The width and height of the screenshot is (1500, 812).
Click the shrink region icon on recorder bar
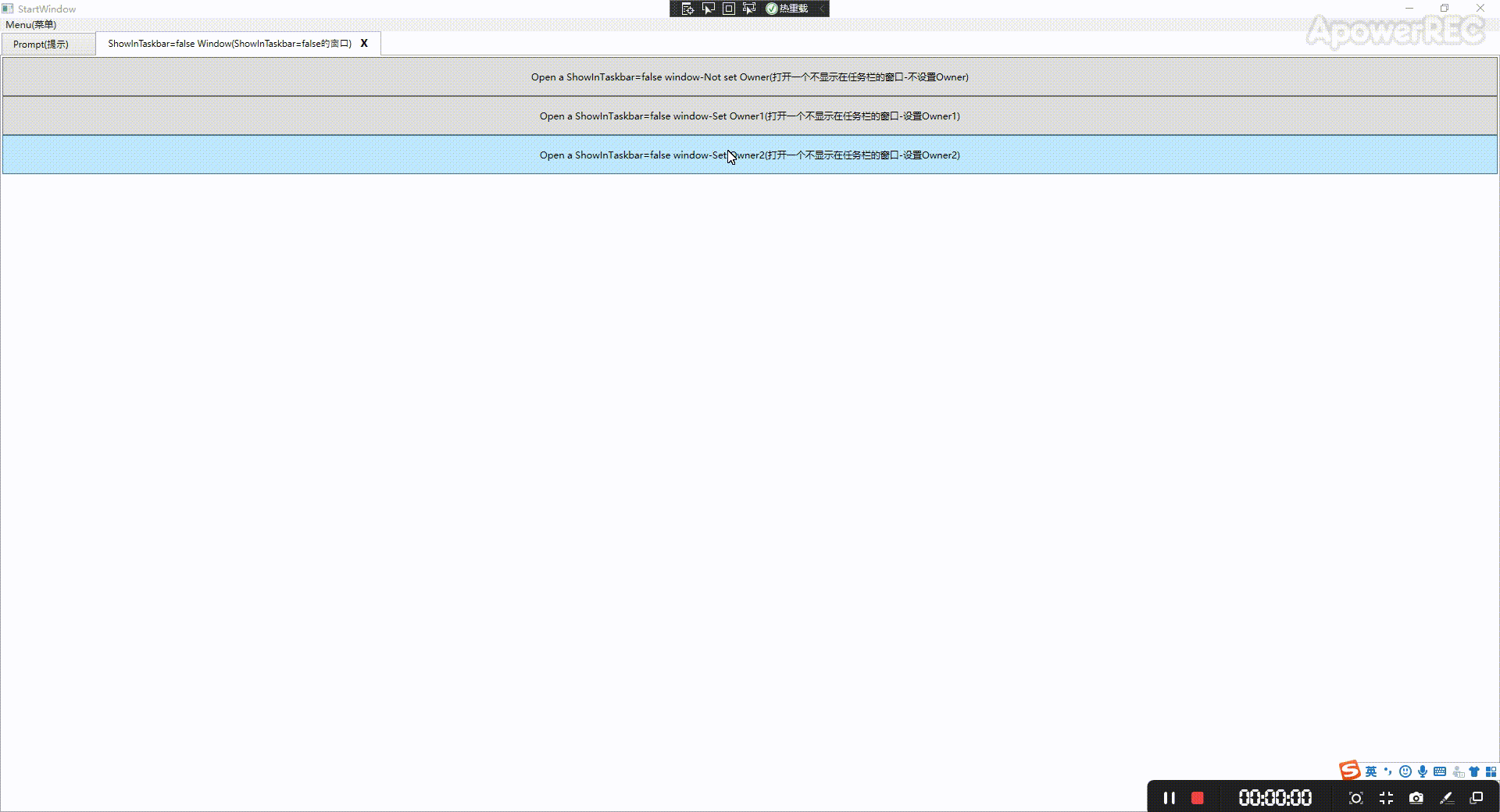pos(1386,798)
